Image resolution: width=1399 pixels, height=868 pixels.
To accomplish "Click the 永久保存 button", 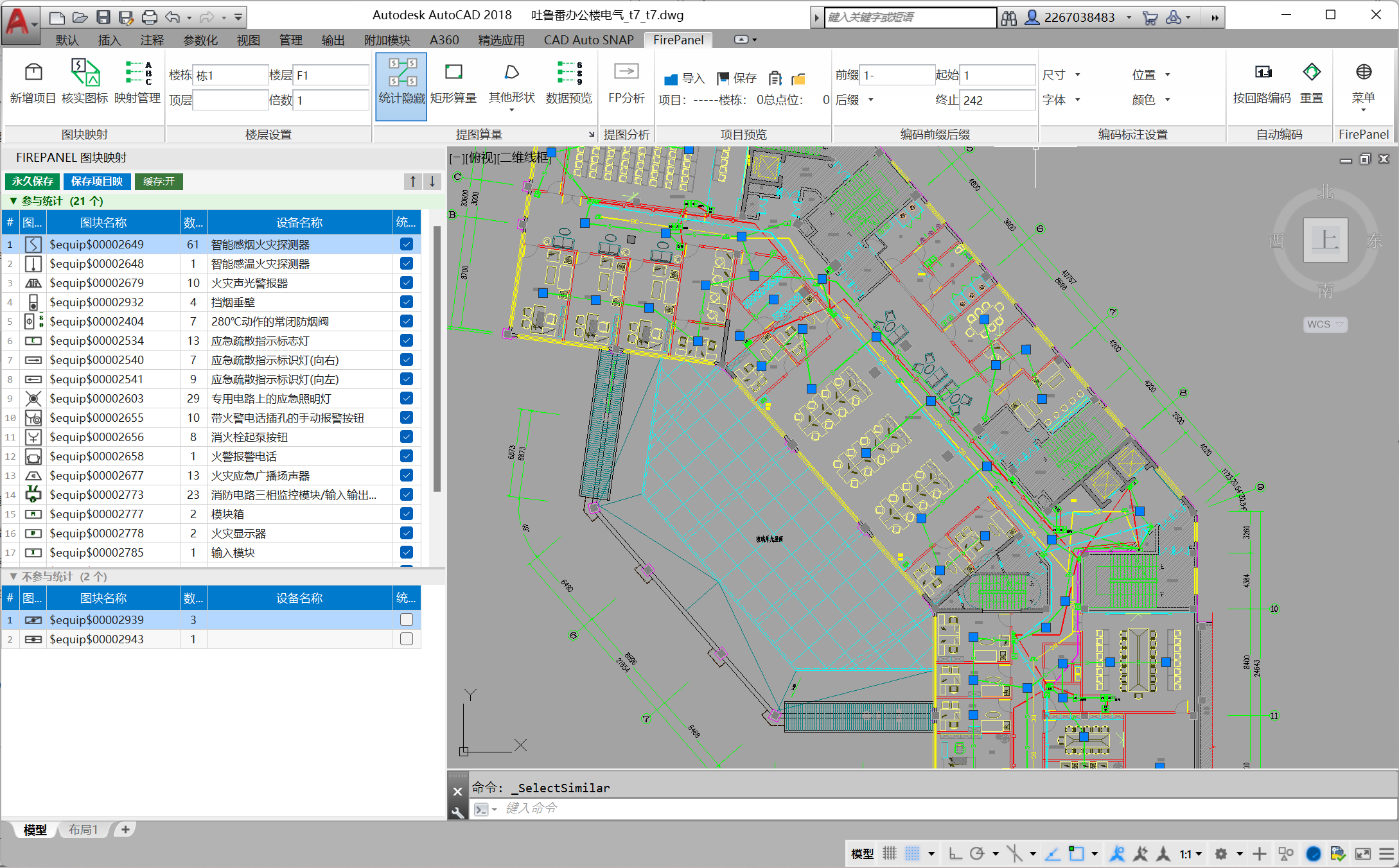I will pyautogui.click(x=33, y=182).
